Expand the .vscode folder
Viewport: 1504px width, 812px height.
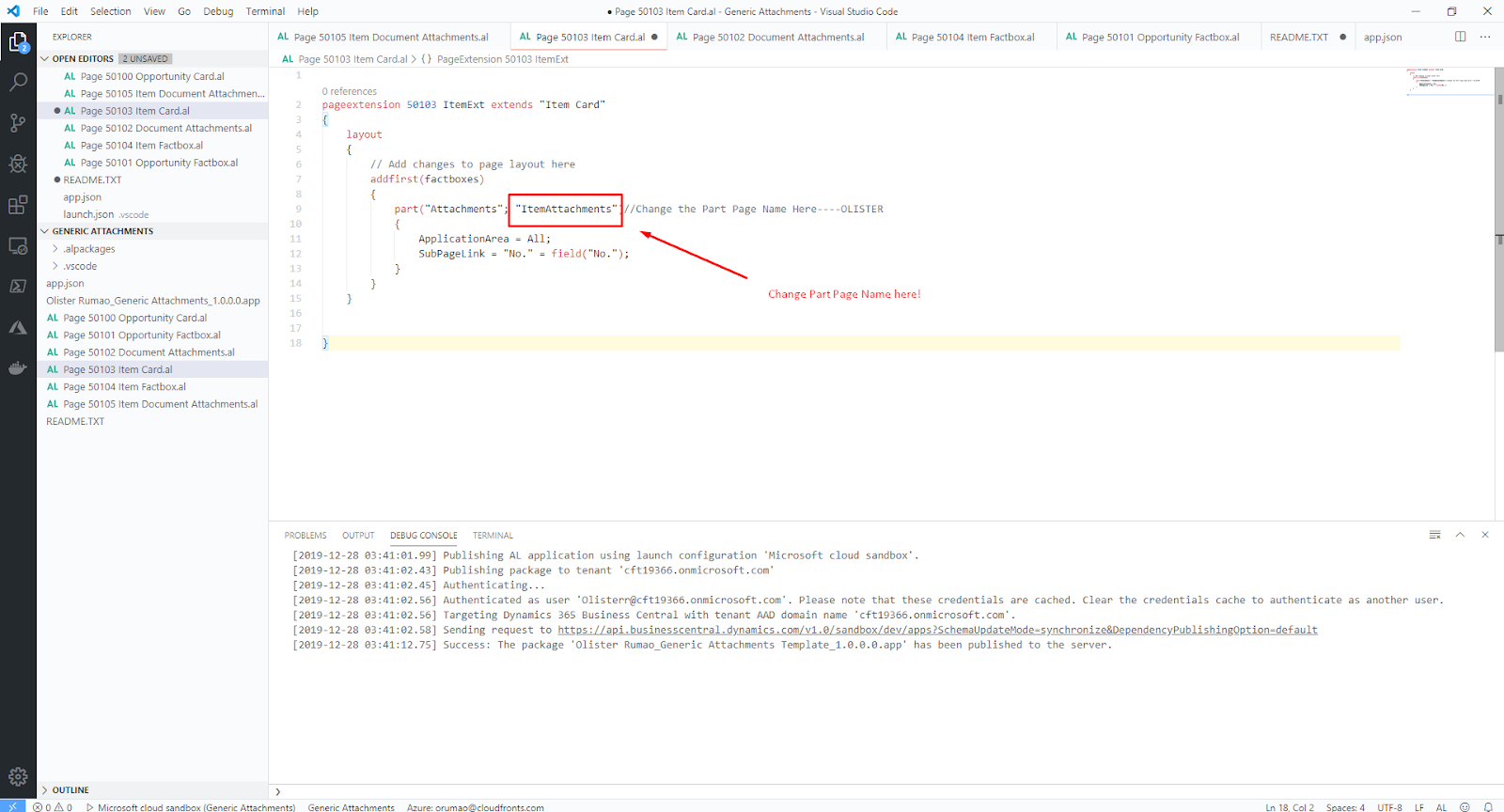55,266
